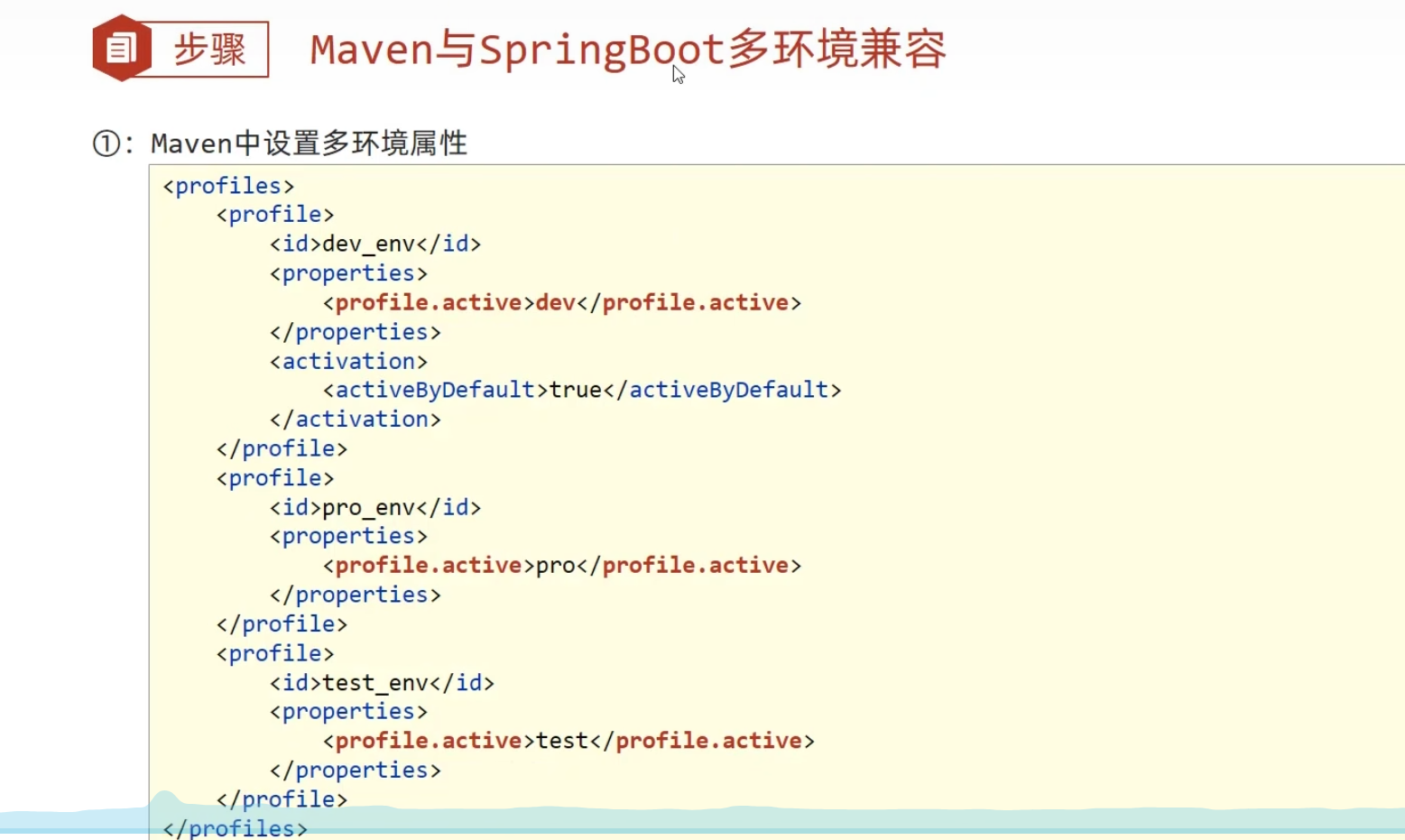
Task: Click the closing </profiles> tag line
Action: pos(235,828)
